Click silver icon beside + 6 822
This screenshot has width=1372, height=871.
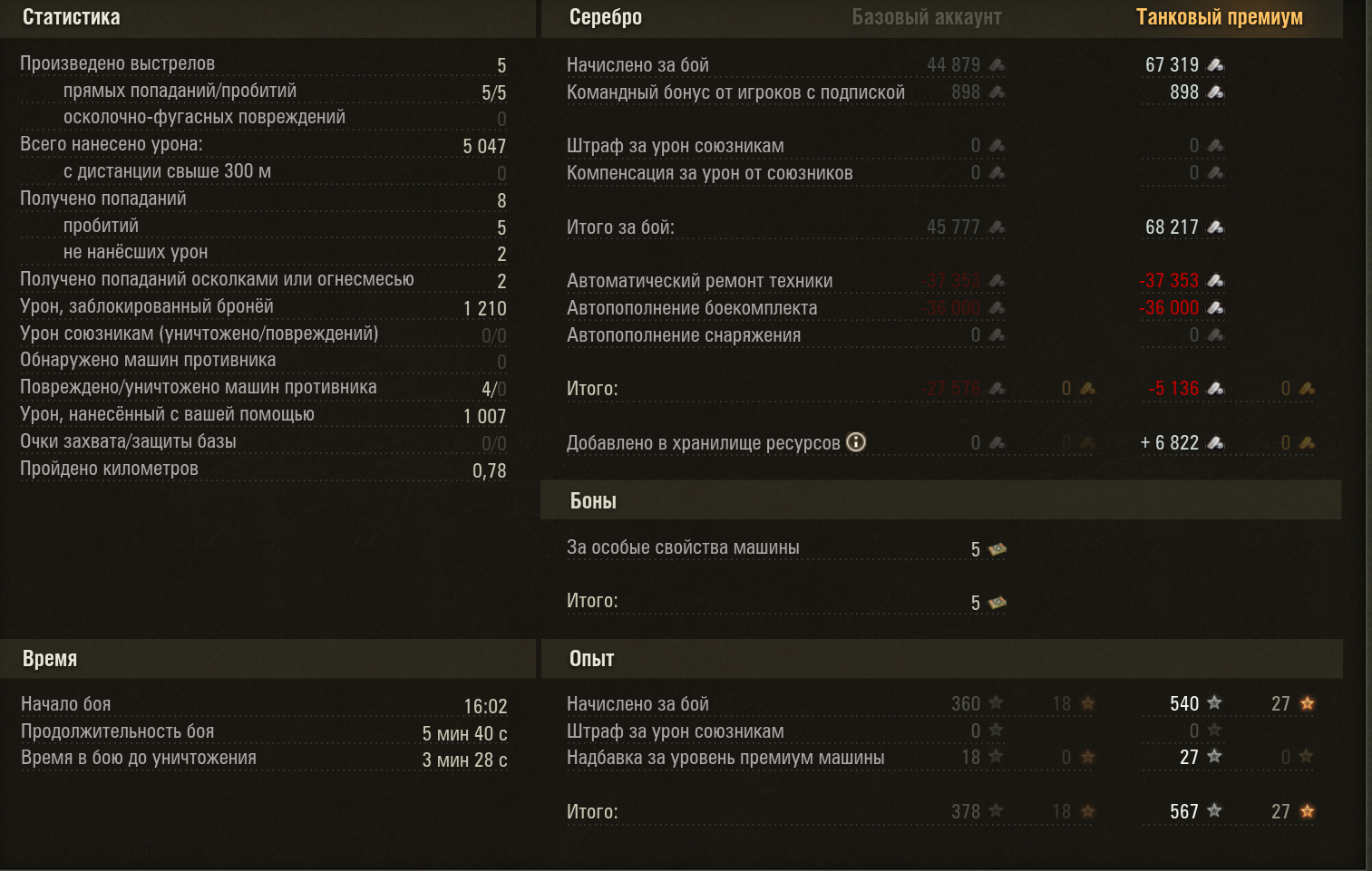1216,442
